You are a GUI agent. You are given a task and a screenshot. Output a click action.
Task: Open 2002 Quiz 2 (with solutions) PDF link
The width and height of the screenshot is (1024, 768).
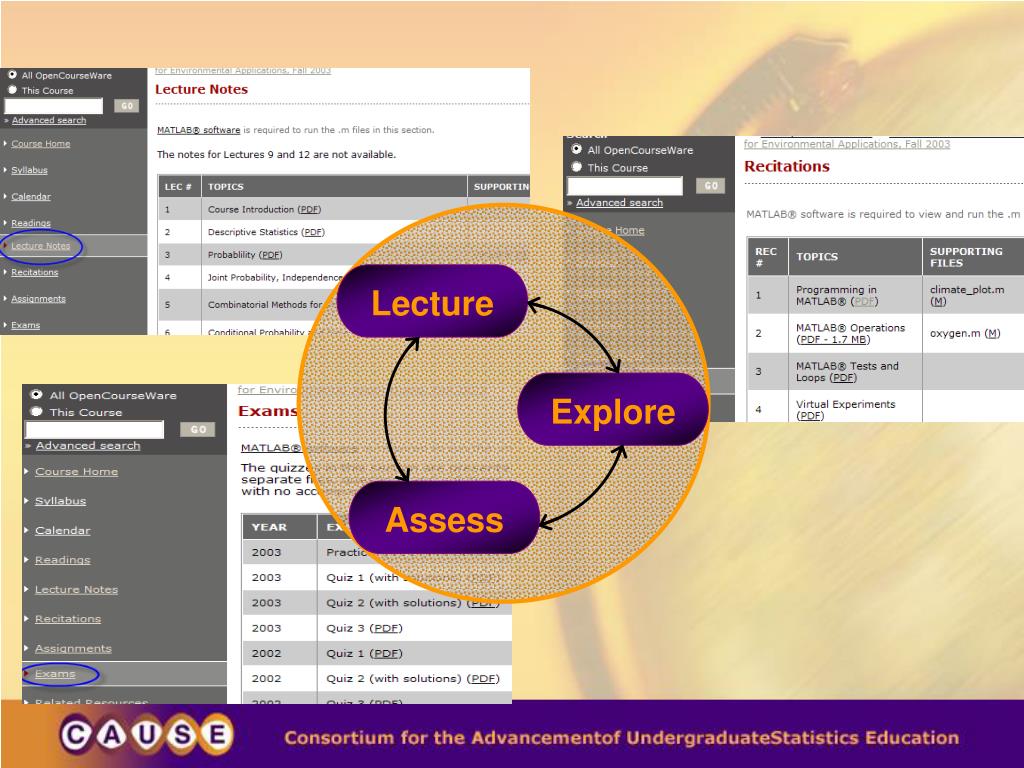click(x=483, y=679)
